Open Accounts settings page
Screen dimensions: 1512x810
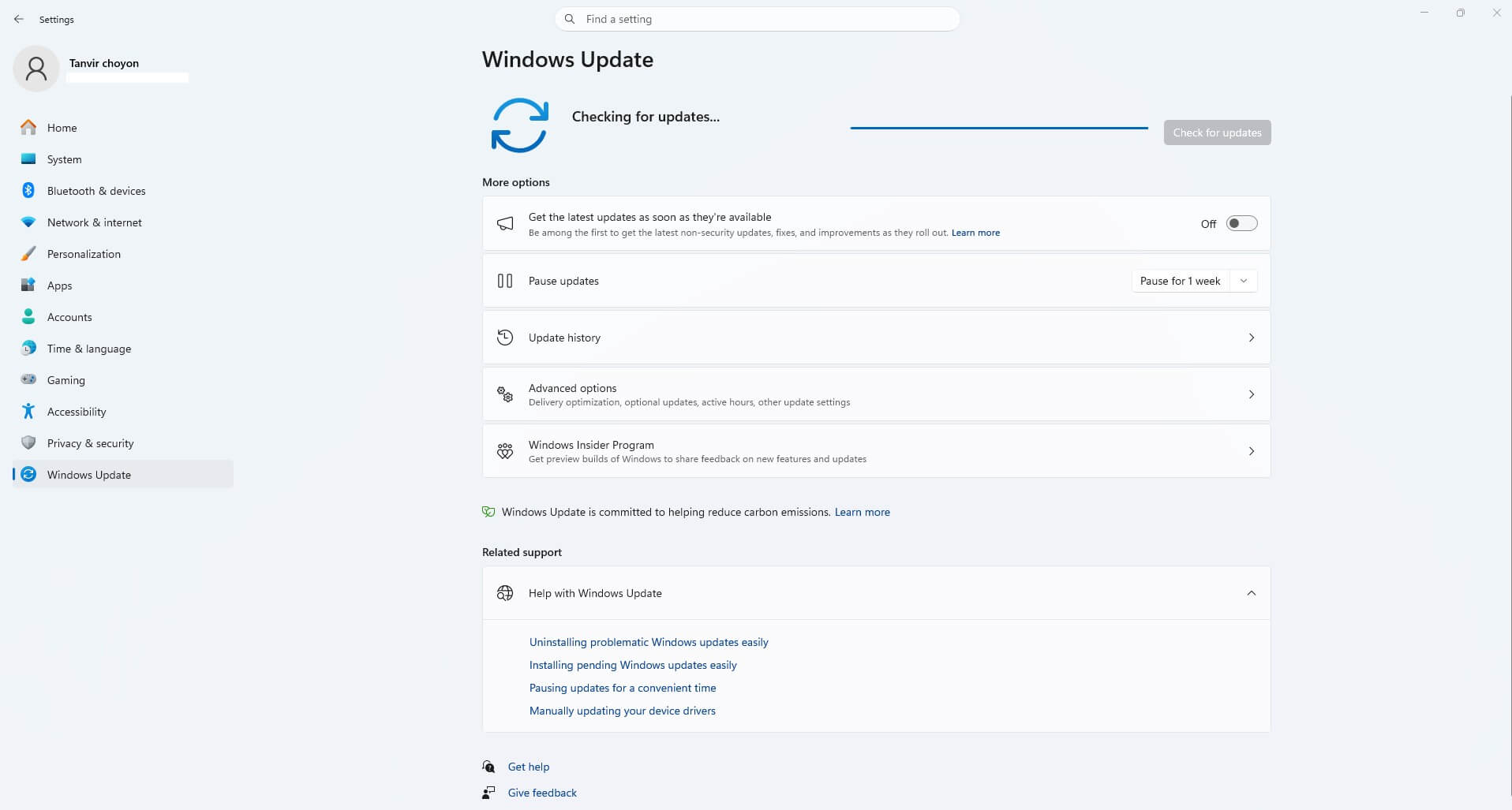click(x=123, y=316)
